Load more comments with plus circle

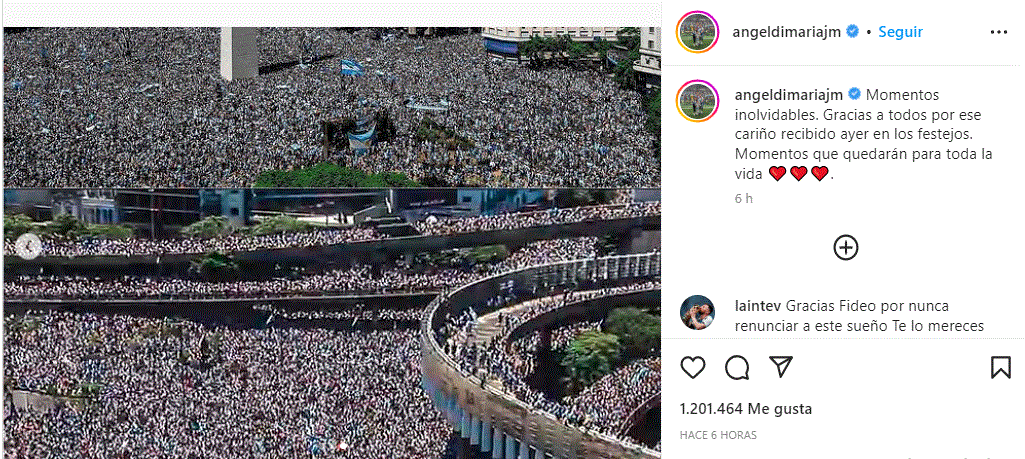point(846,247)
